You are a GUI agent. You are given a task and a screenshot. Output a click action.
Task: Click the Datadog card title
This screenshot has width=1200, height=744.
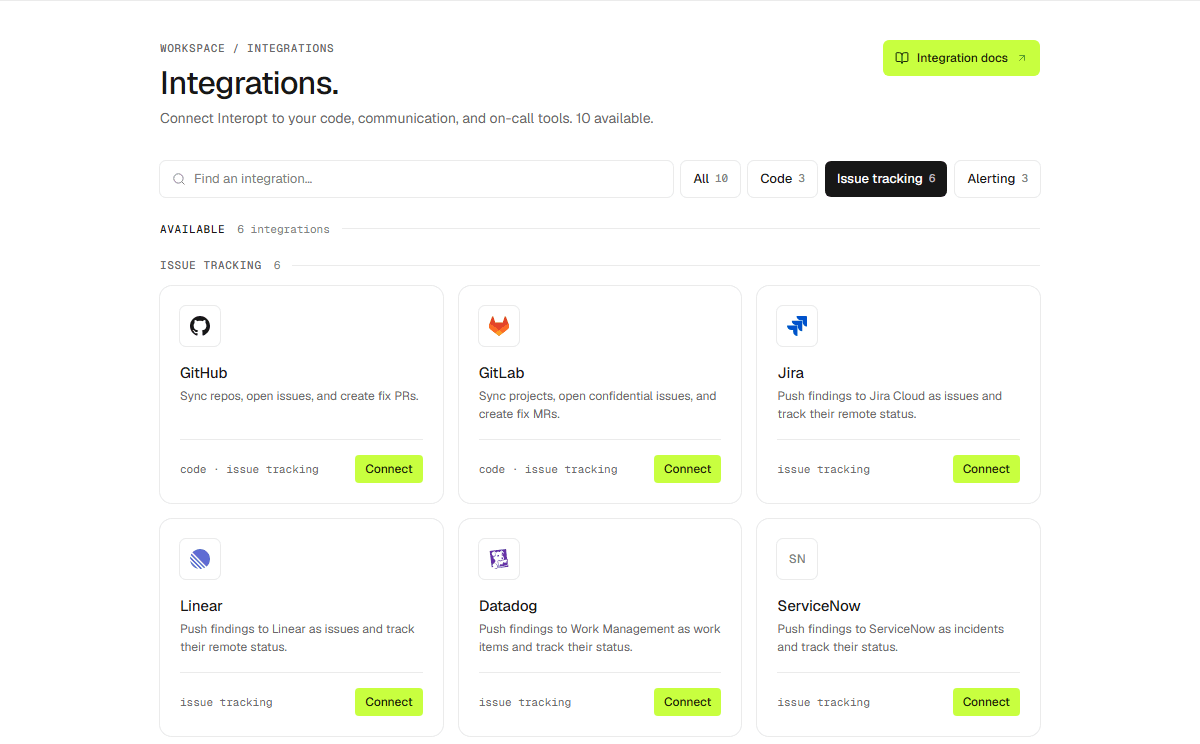[508, 606]
